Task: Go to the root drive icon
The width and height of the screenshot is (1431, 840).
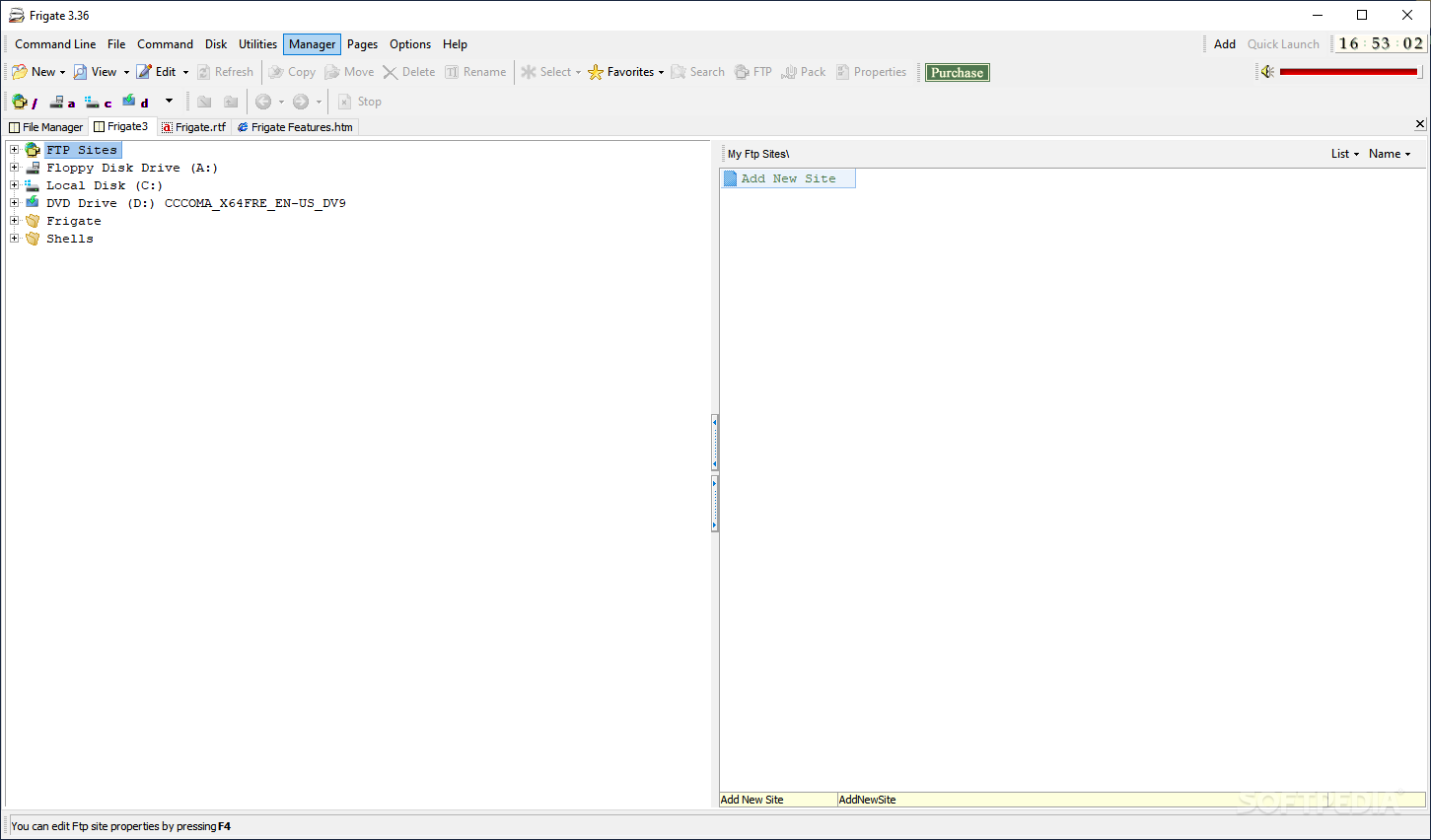Action: [x=24, y=102]
